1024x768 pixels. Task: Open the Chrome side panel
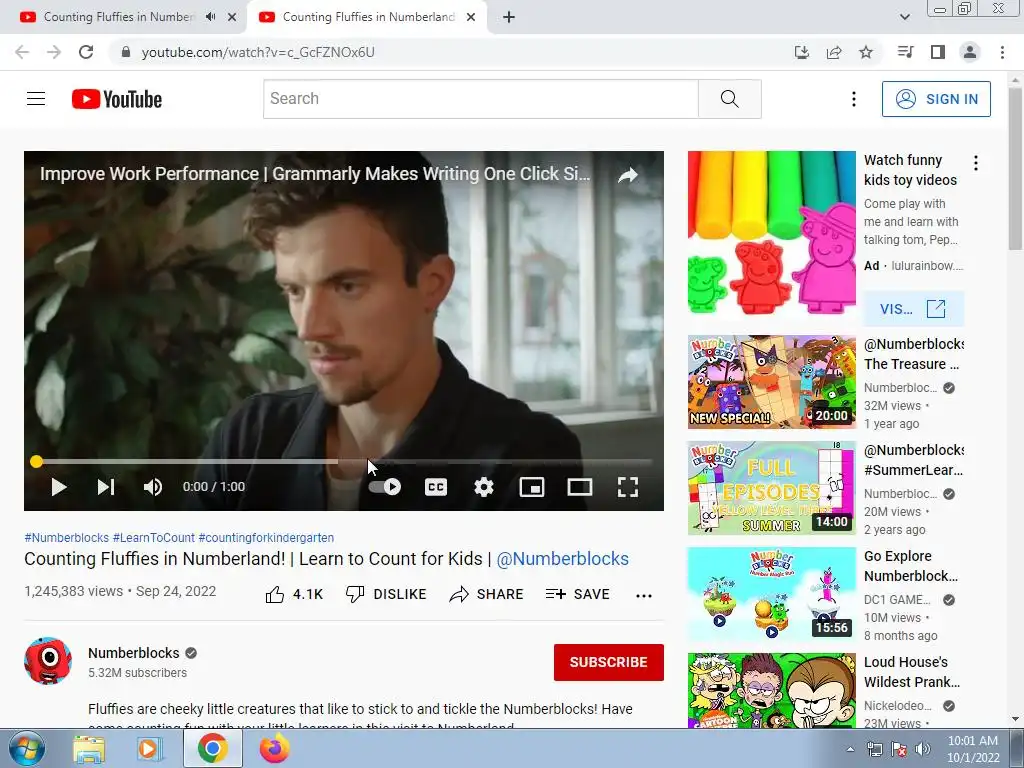point(938,52)
